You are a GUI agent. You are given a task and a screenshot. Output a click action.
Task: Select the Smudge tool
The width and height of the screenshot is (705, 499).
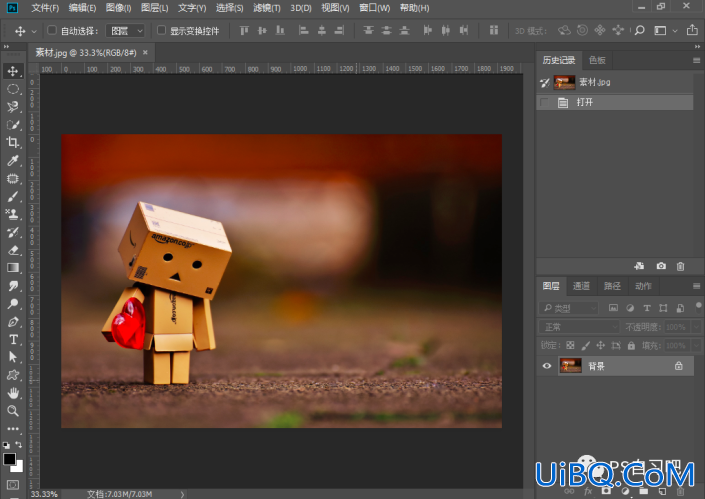click(13, 285)
